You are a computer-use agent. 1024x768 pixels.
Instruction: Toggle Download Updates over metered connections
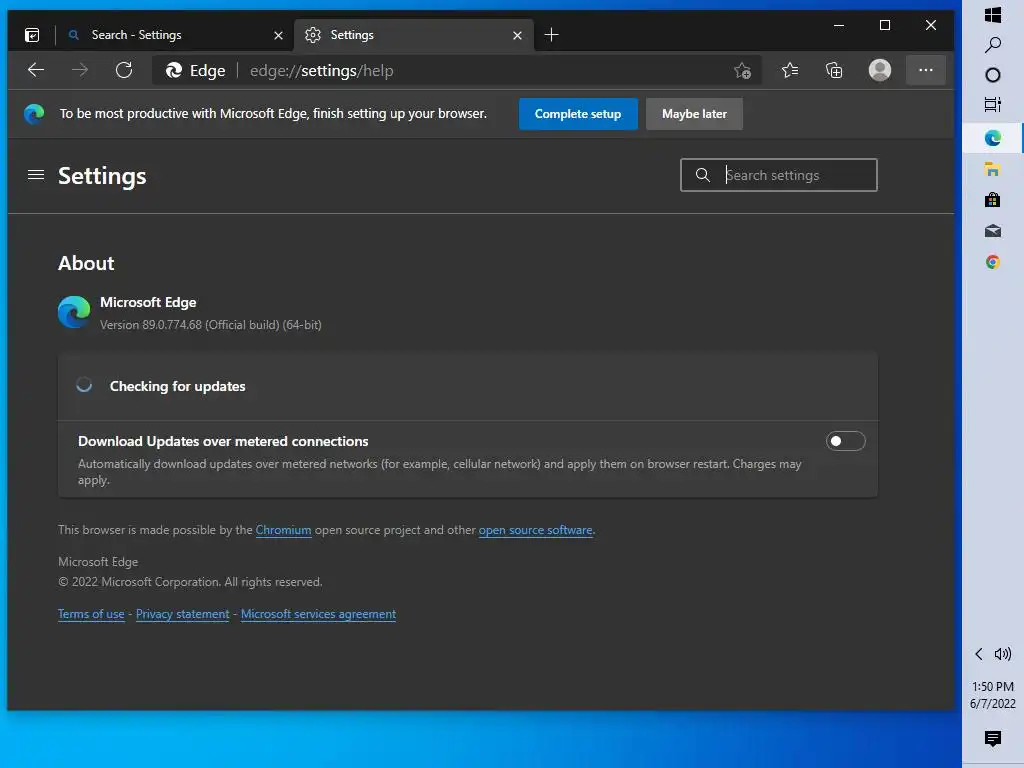coord(845,441)
